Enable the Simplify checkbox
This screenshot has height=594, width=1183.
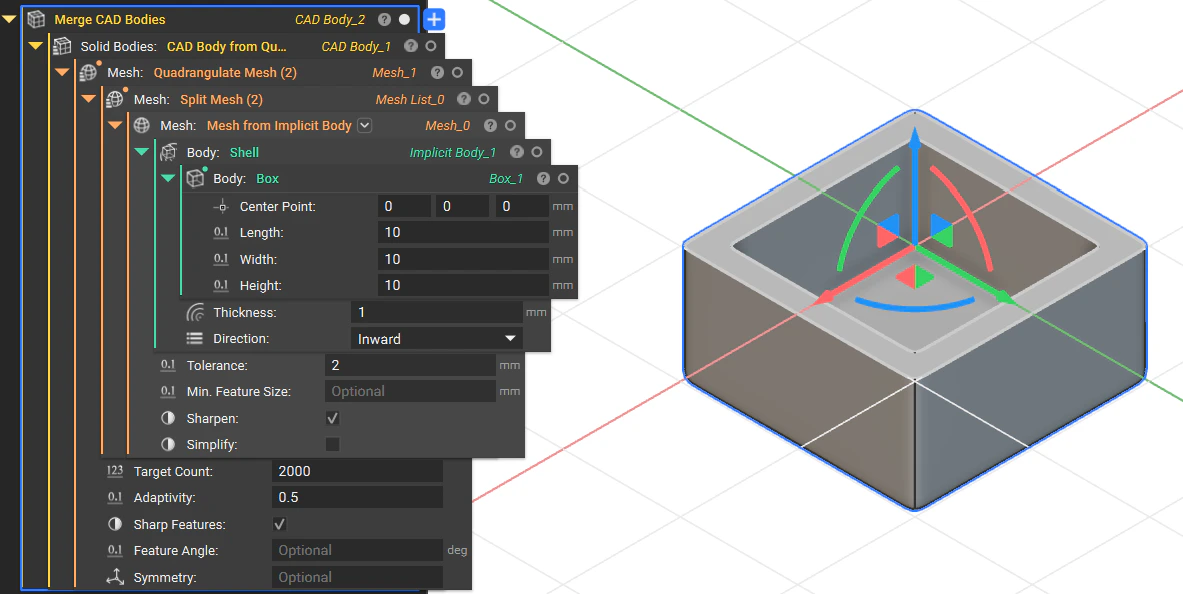point(332,445)
